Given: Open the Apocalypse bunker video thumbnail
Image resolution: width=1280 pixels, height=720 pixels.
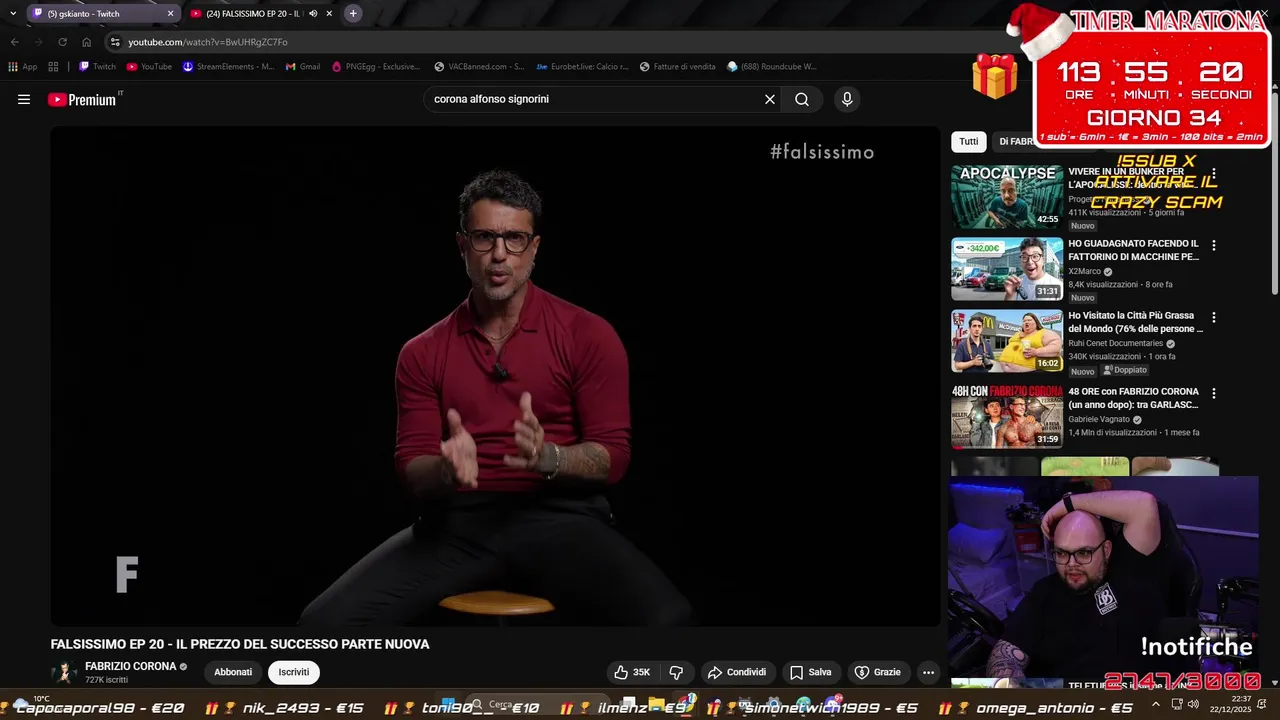Looking at the screenshot, I should coord(1007,197).
